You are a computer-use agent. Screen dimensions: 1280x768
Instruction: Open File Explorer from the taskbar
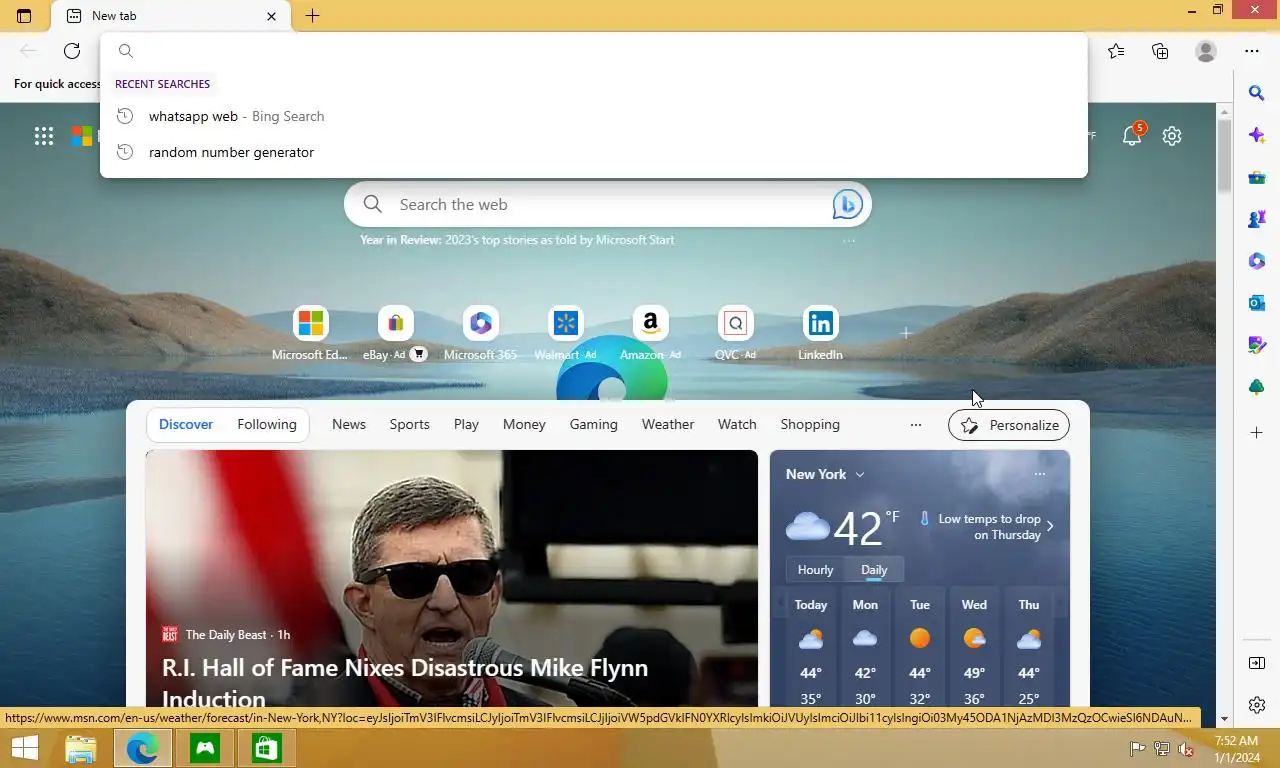(x=80, y=748)
